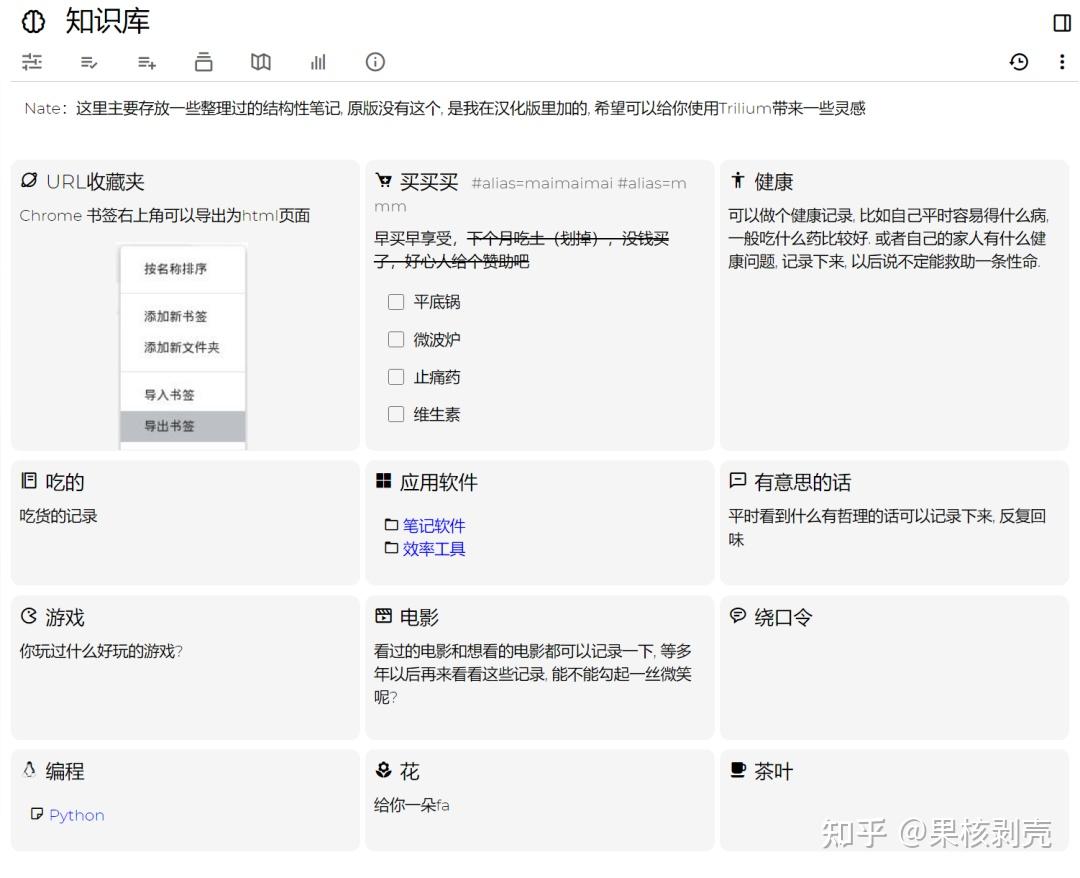Open the map icon in the toolbar
This screenshot has width=1080, height=878.
pyautogui.click(x=260, y=62)
